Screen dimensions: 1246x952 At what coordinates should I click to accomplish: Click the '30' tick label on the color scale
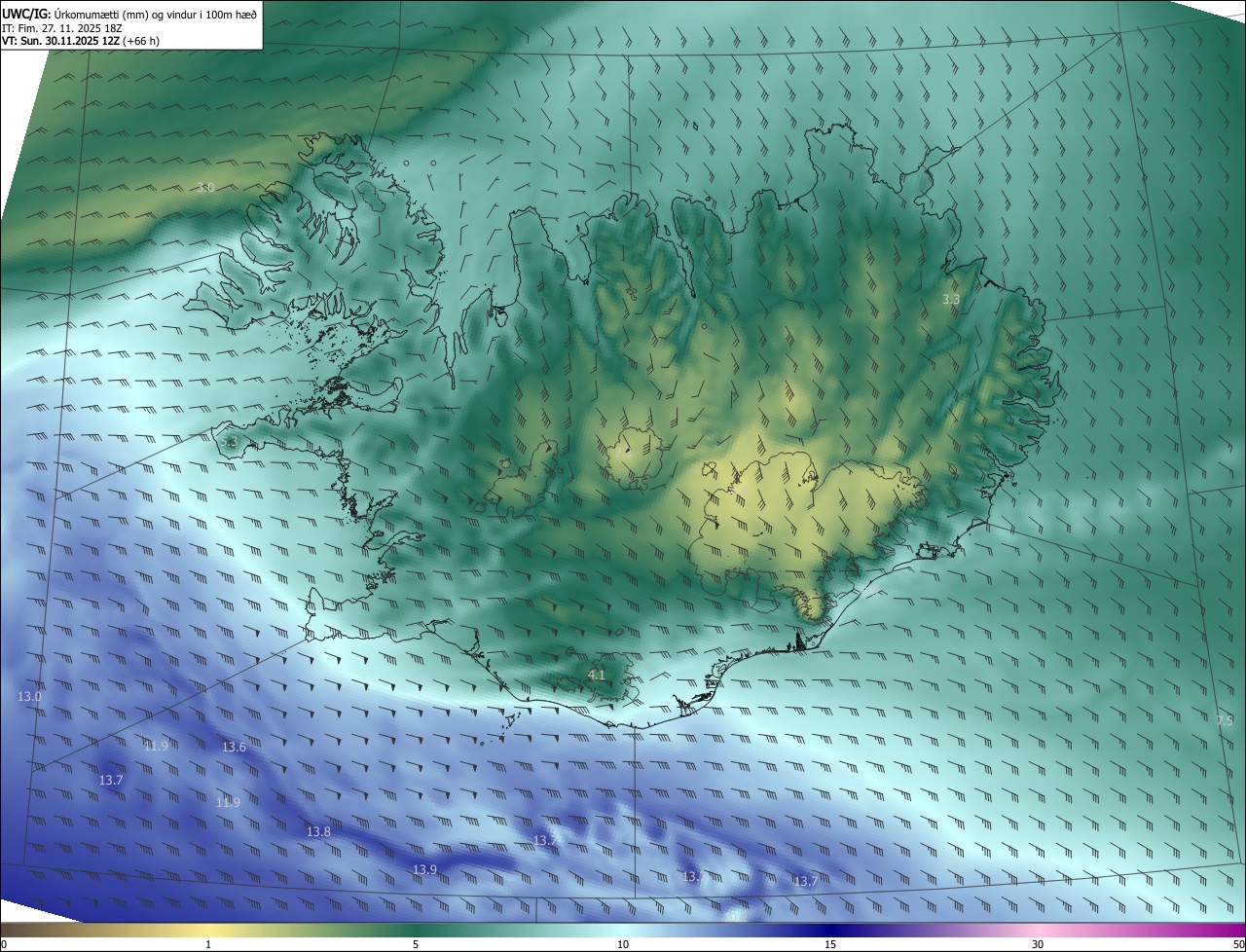[x=1038, y=944]
